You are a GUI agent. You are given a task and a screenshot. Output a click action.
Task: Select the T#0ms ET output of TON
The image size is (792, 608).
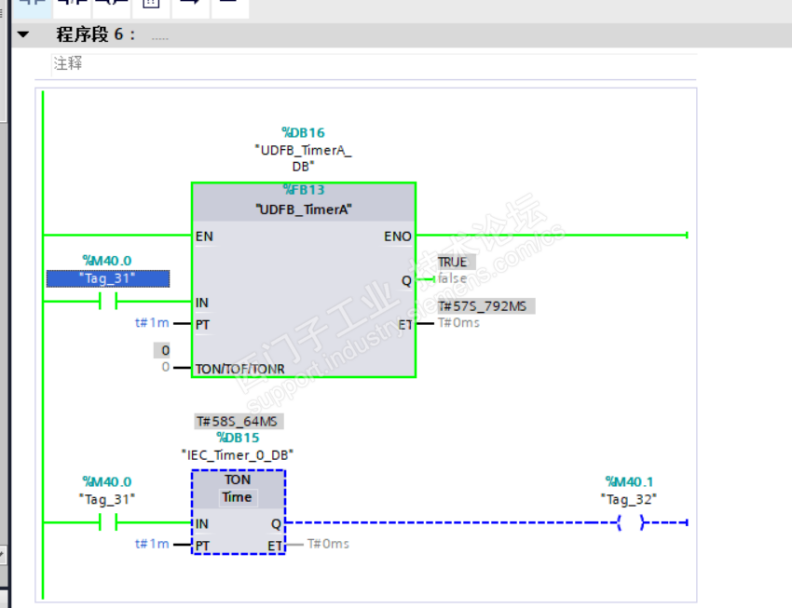[x=328, y=544]
